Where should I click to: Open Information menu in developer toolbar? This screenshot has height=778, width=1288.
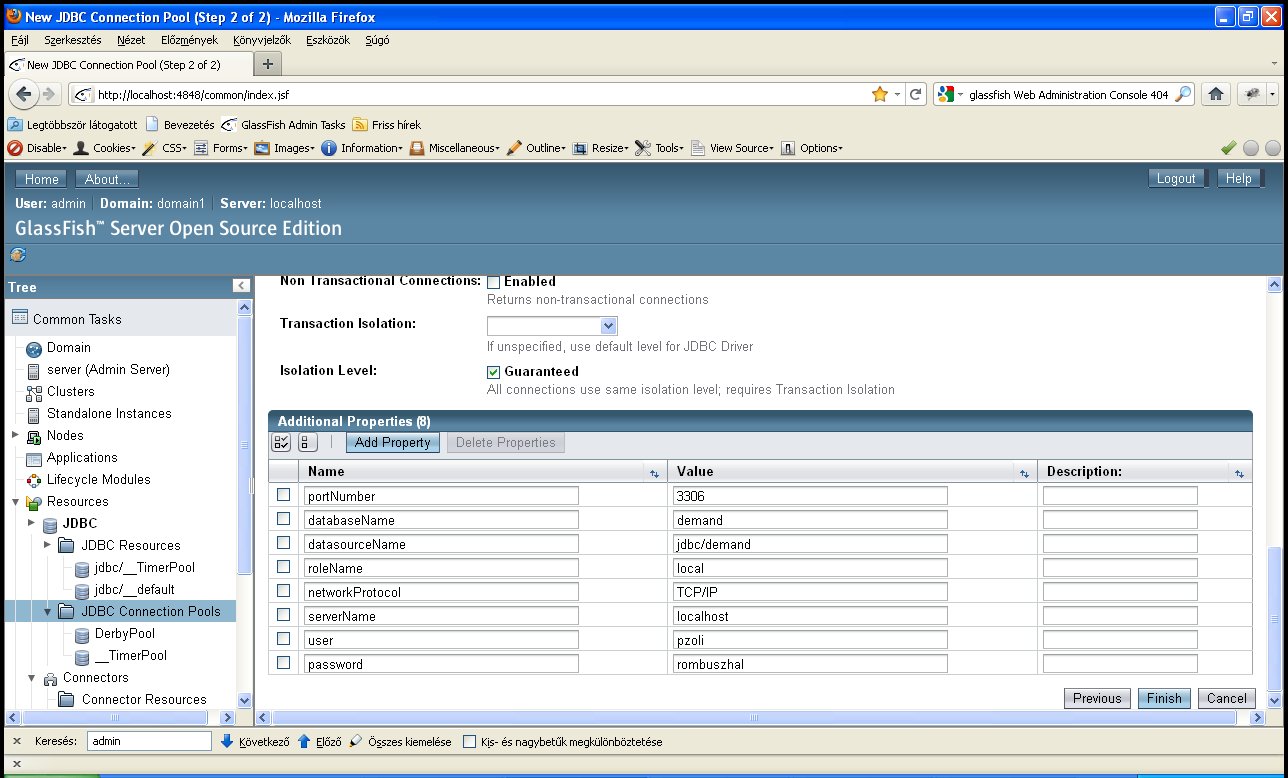(362, 148)
